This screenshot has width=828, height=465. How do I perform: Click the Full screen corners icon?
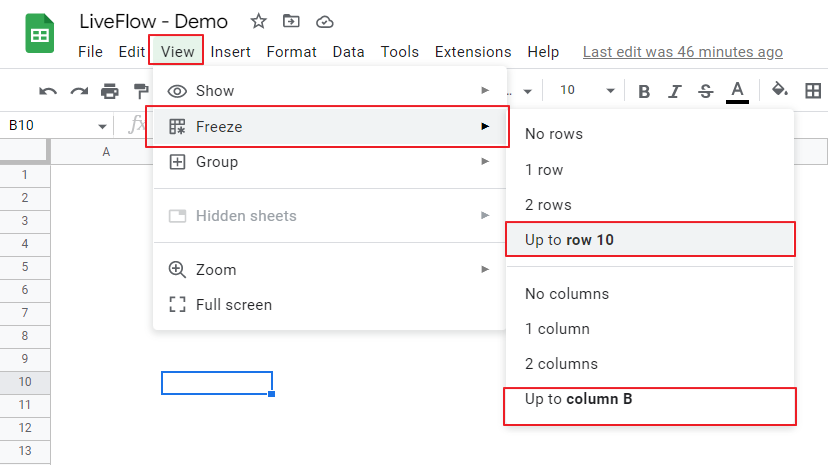[x=177, y=305]
